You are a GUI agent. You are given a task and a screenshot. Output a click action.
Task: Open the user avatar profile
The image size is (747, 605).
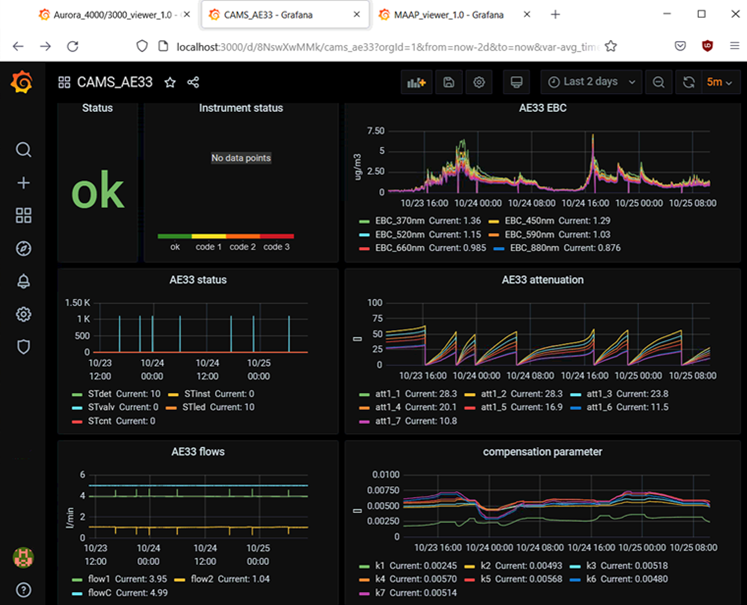point(23,557)
